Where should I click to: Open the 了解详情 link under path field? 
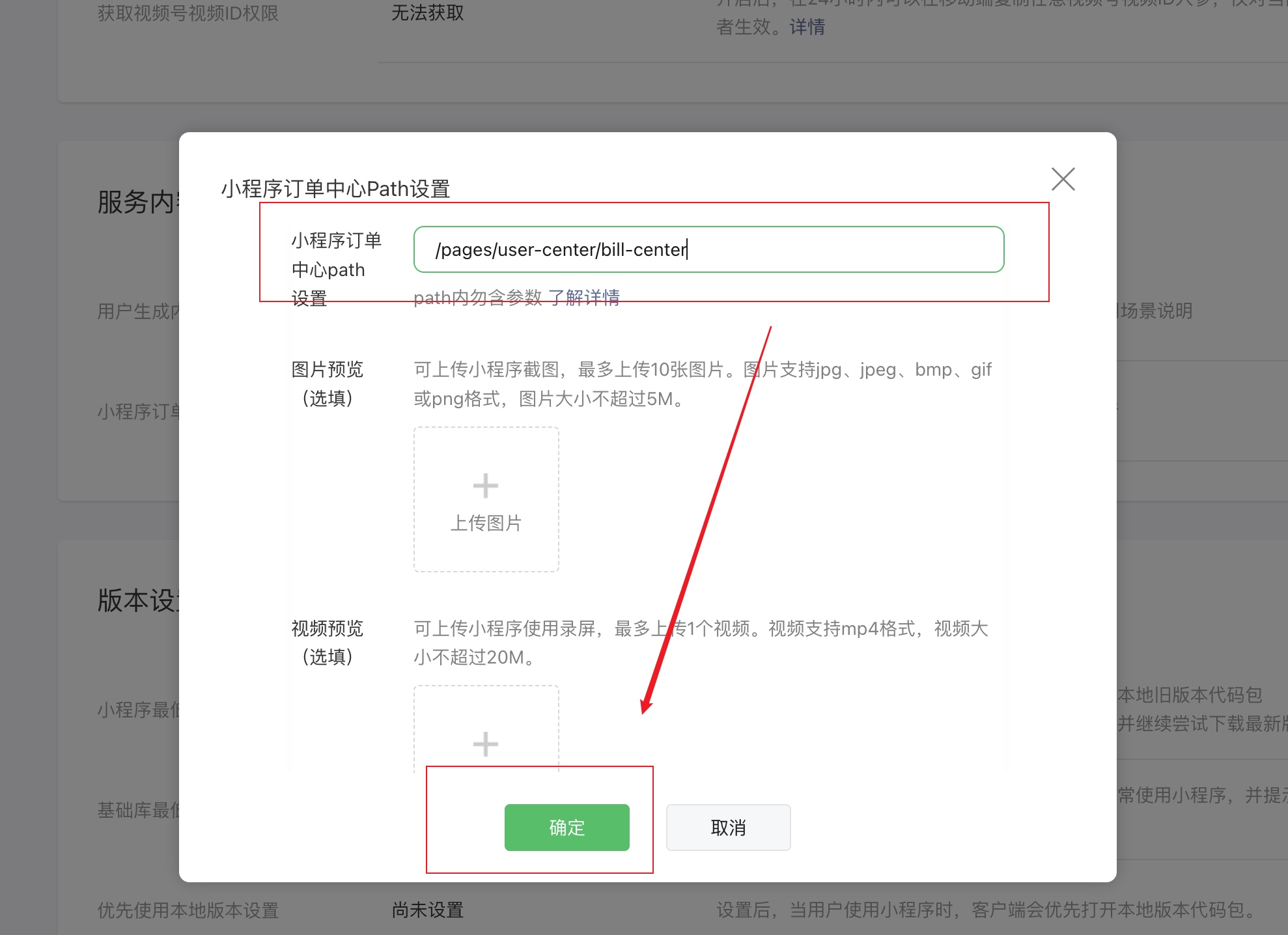(x=584, y=298)
